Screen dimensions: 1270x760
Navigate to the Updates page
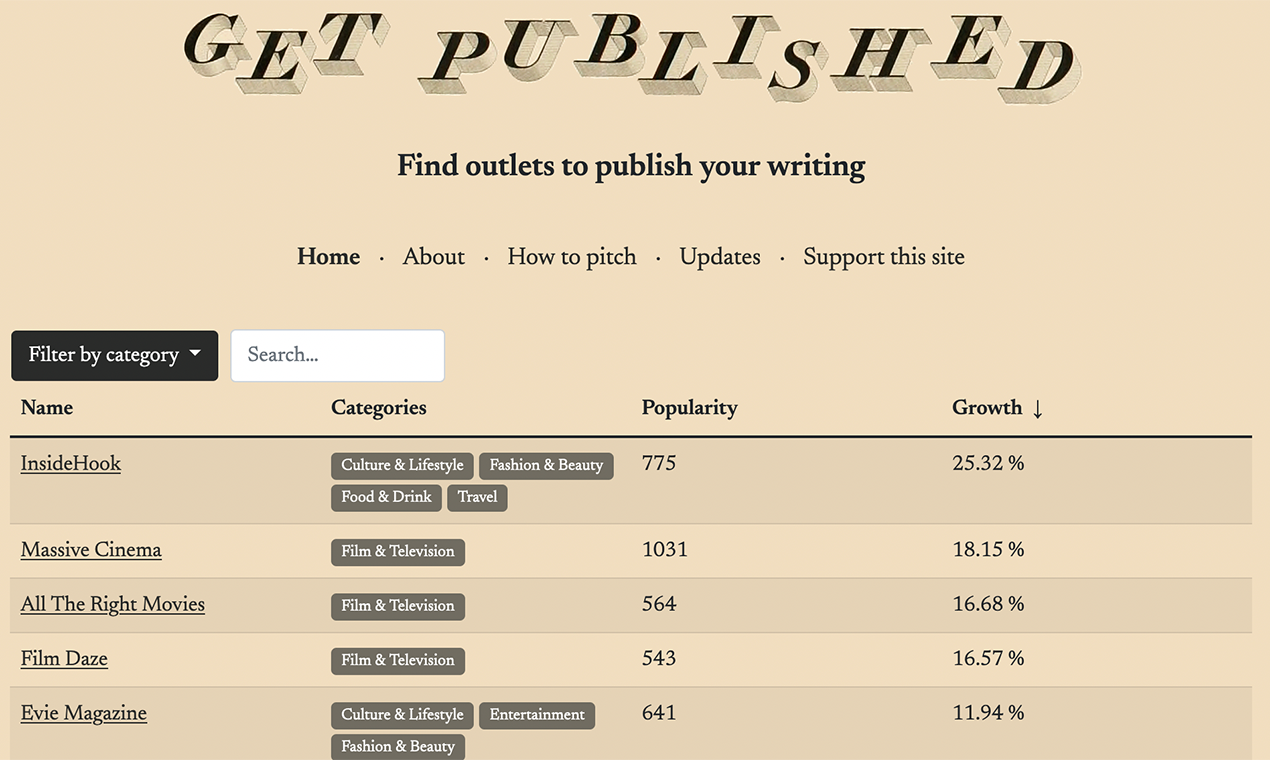click(x=719, y=257)
